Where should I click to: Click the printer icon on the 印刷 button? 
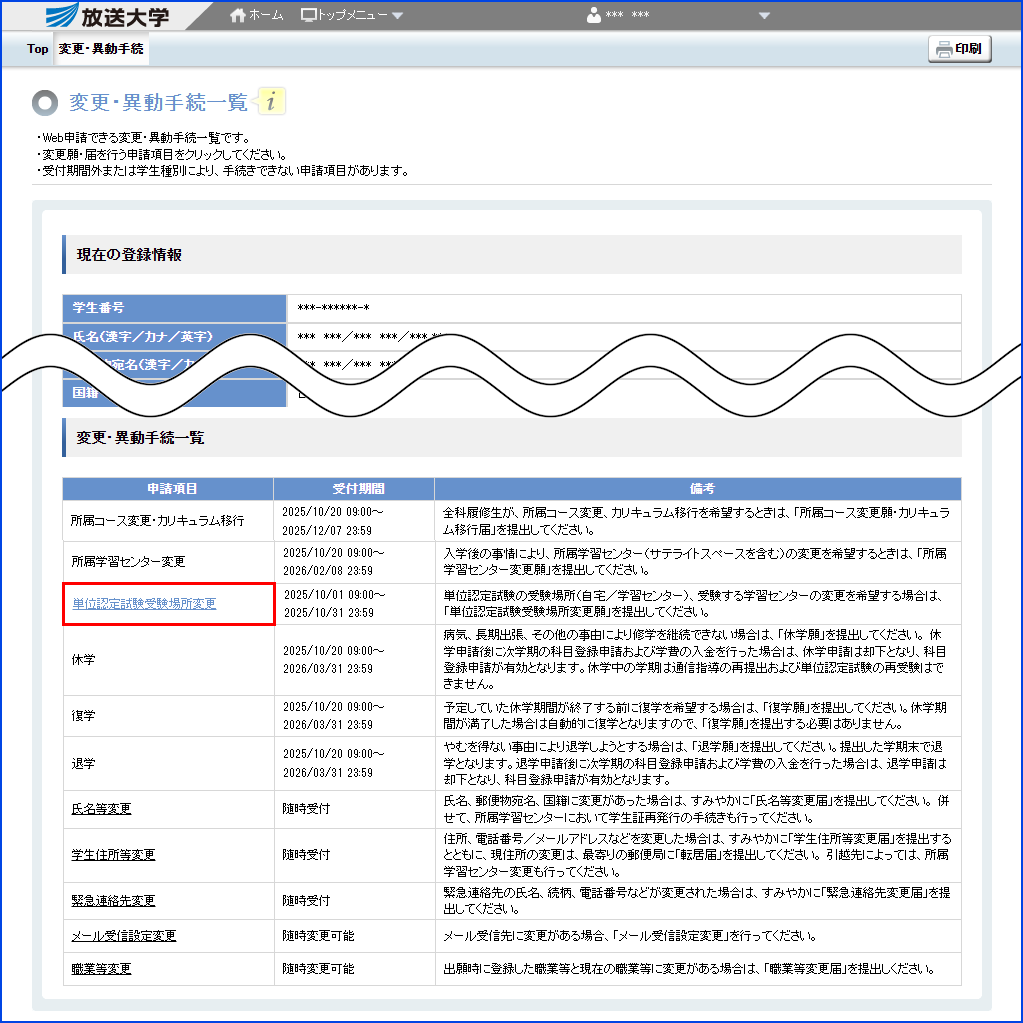[x=944, y=48]
